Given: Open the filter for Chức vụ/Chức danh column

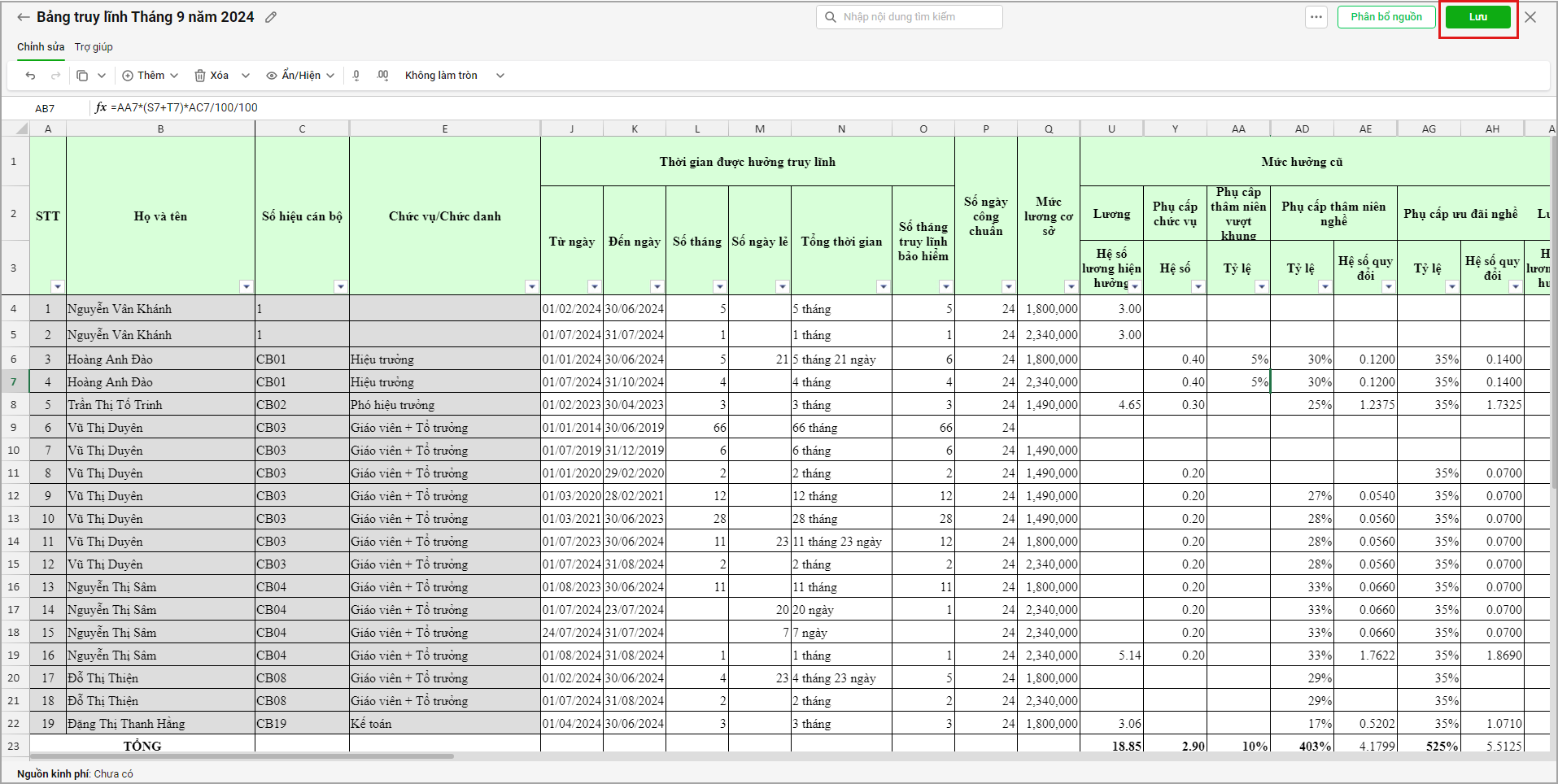Looking at the screenshot, I should (x=531, y=286).
